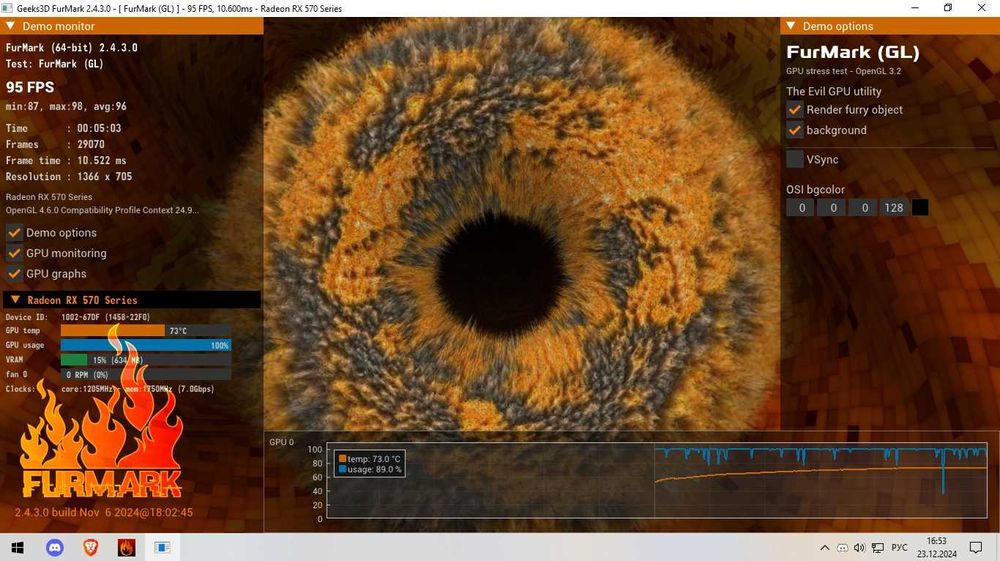The height and width of the screenshot is (561, 1000).
Task: Click the 95 FPS readout
Action: tap(30, 87)
